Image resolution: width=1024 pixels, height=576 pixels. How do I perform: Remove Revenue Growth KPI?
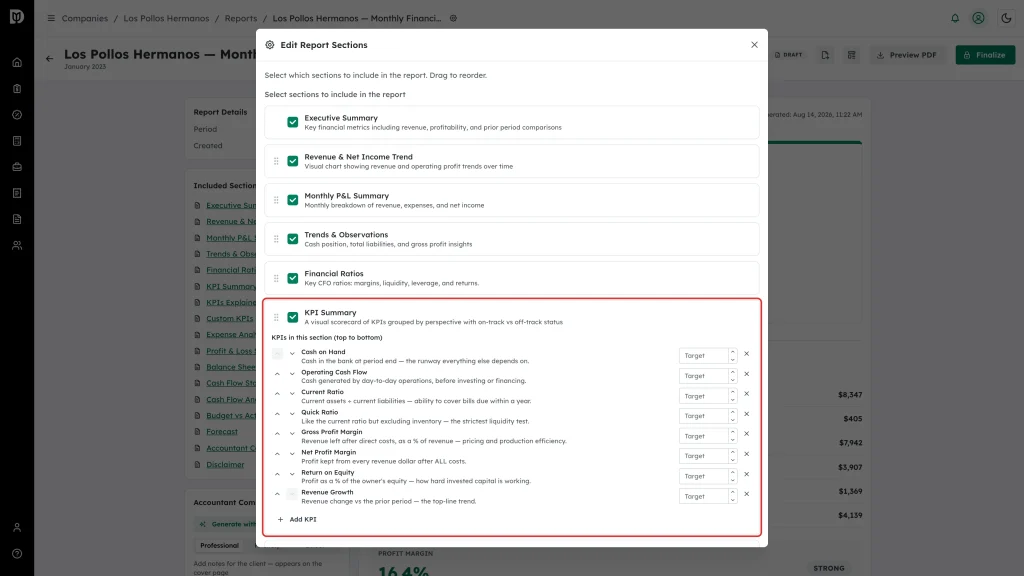[x=746, y=494]
